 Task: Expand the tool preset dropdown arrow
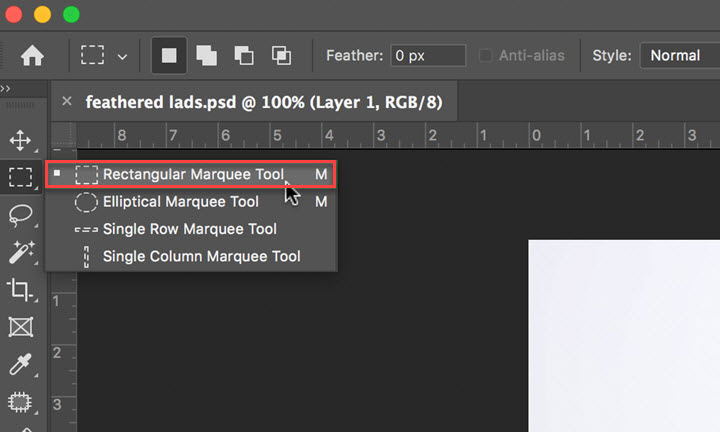point(122,57)
